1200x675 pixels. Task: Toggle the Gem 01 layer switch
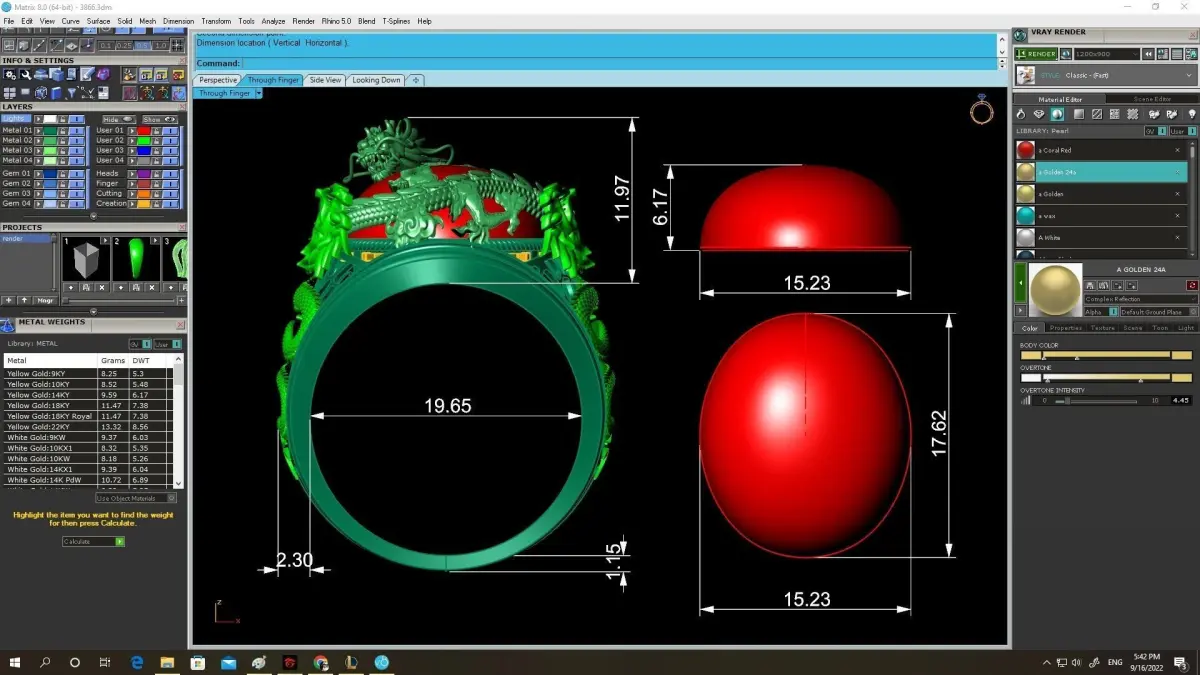(77, 174)
